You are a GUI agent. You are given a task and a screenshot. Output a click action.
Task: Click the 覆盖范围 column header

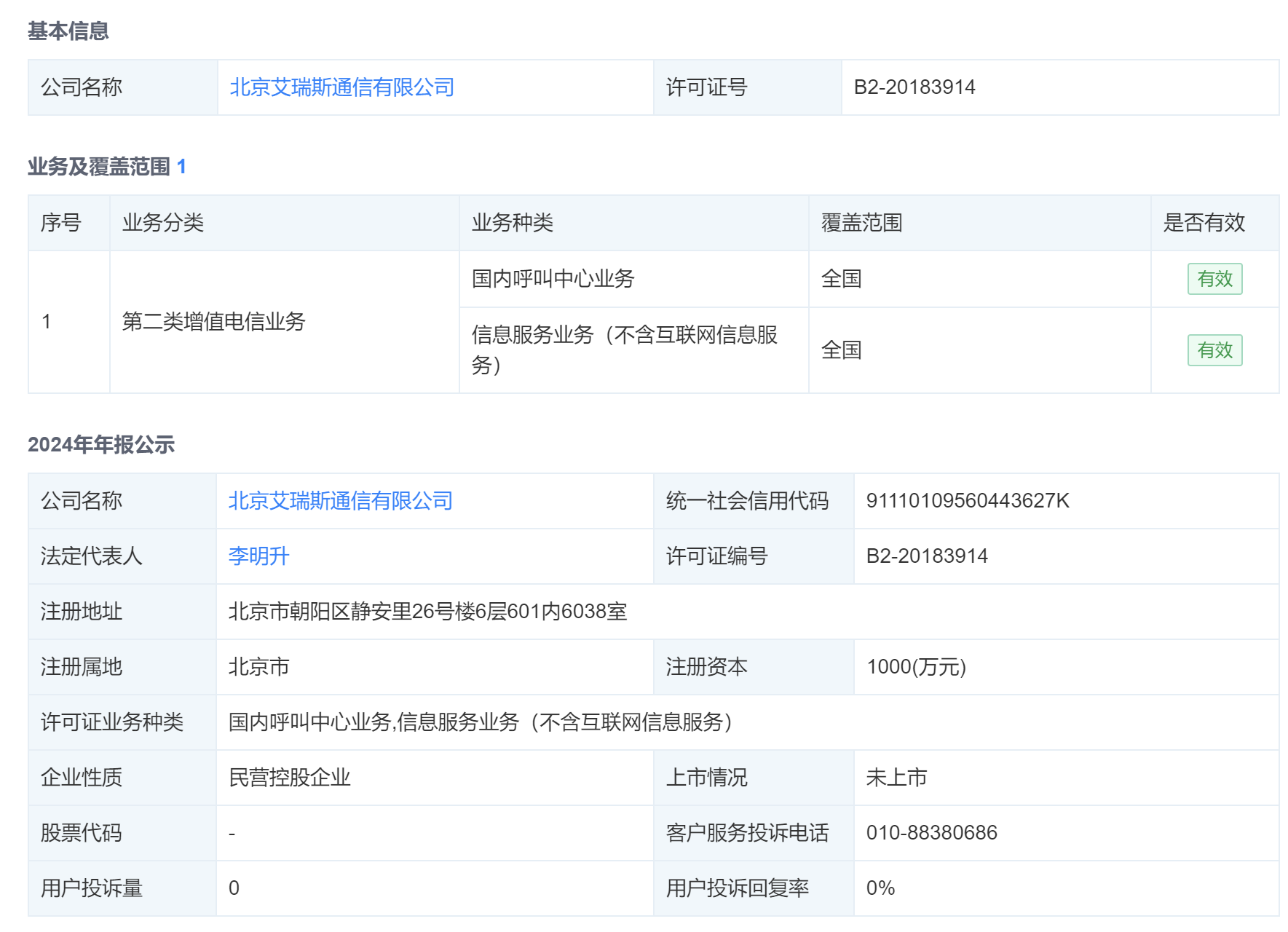point(860,223)
